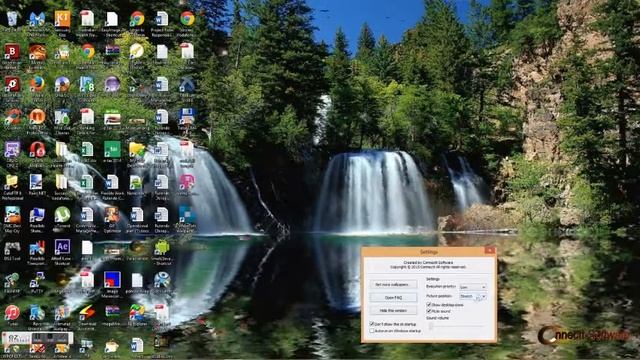Open the blue floppy disk desktop shortcut
Viewport: 640px width, 360px height.
click(x=187, y=117)
